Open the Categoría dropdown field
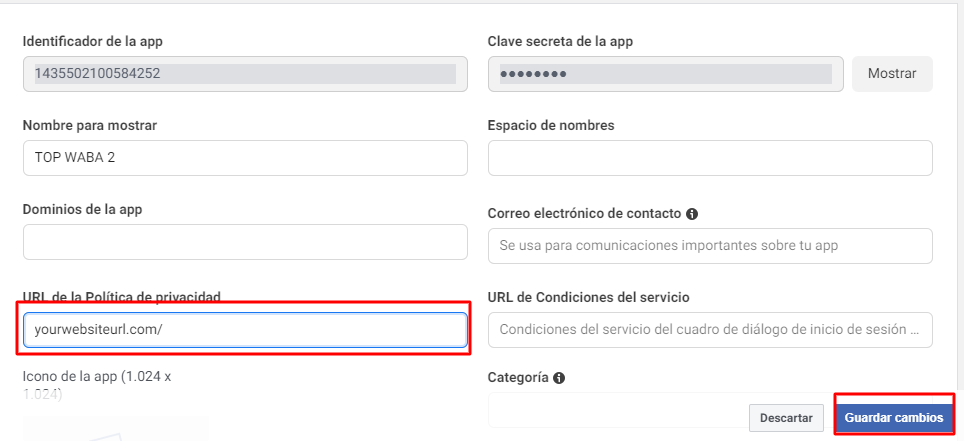The width and height of the screenshot is (964, 441). [x=616, y=410]
